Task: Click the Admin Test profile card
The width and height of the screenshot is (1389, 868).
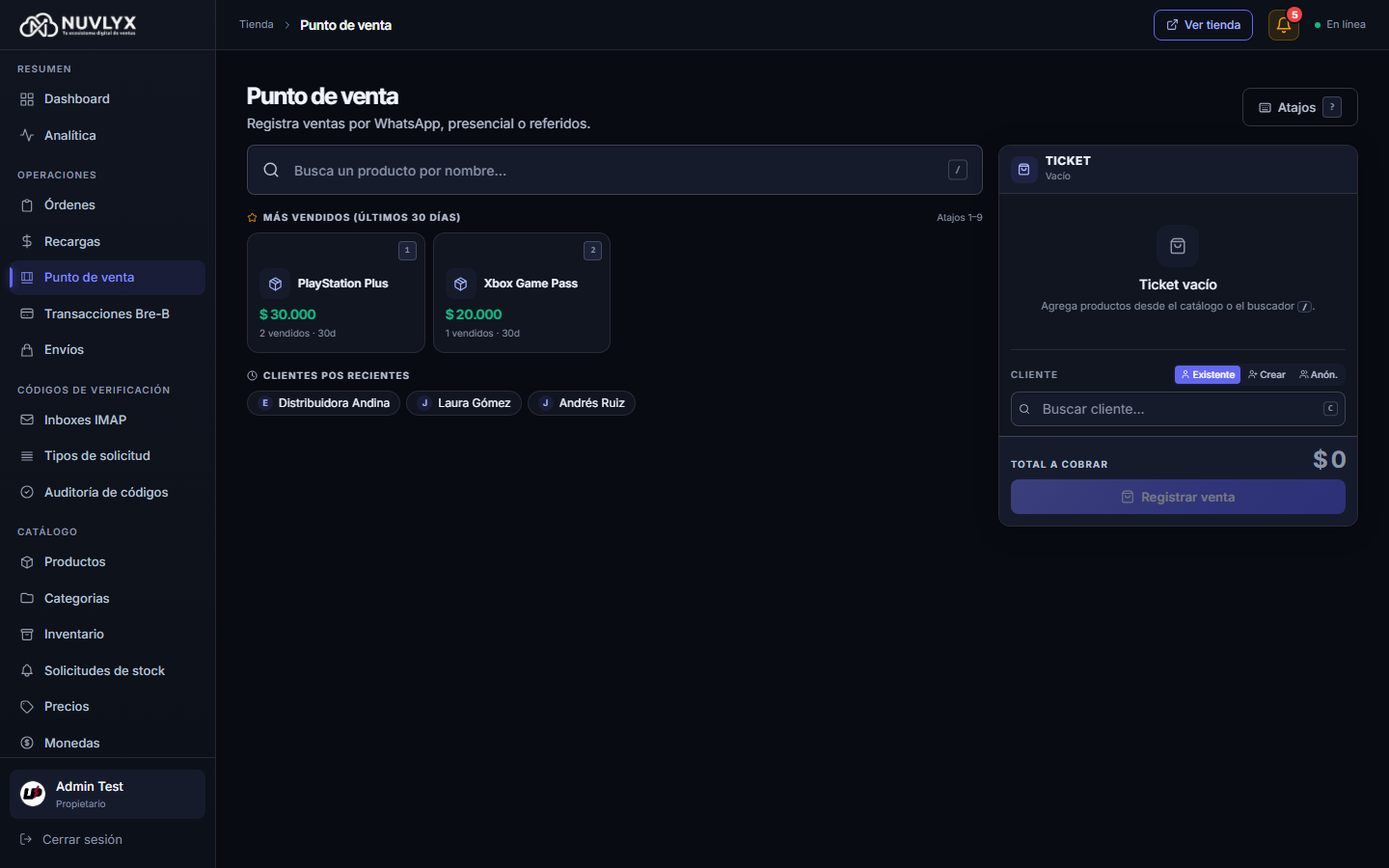Action: pyautogui.click(x=107, y=794)
